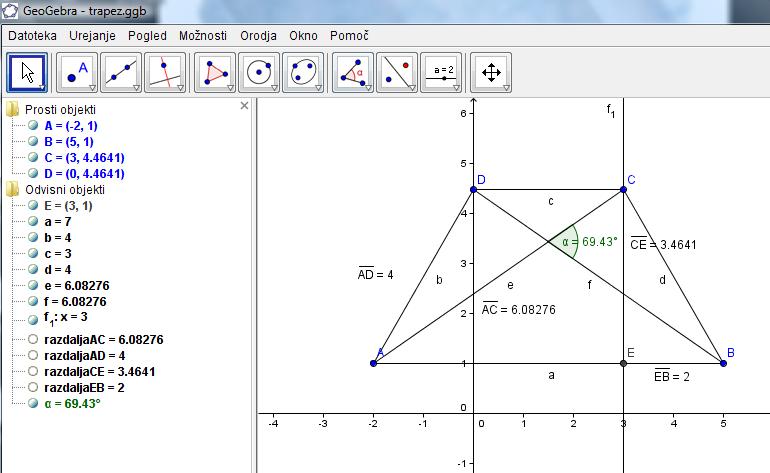Pick the Perpendicular line tool
Screen dimensions: 770x473
click(165, 72)
